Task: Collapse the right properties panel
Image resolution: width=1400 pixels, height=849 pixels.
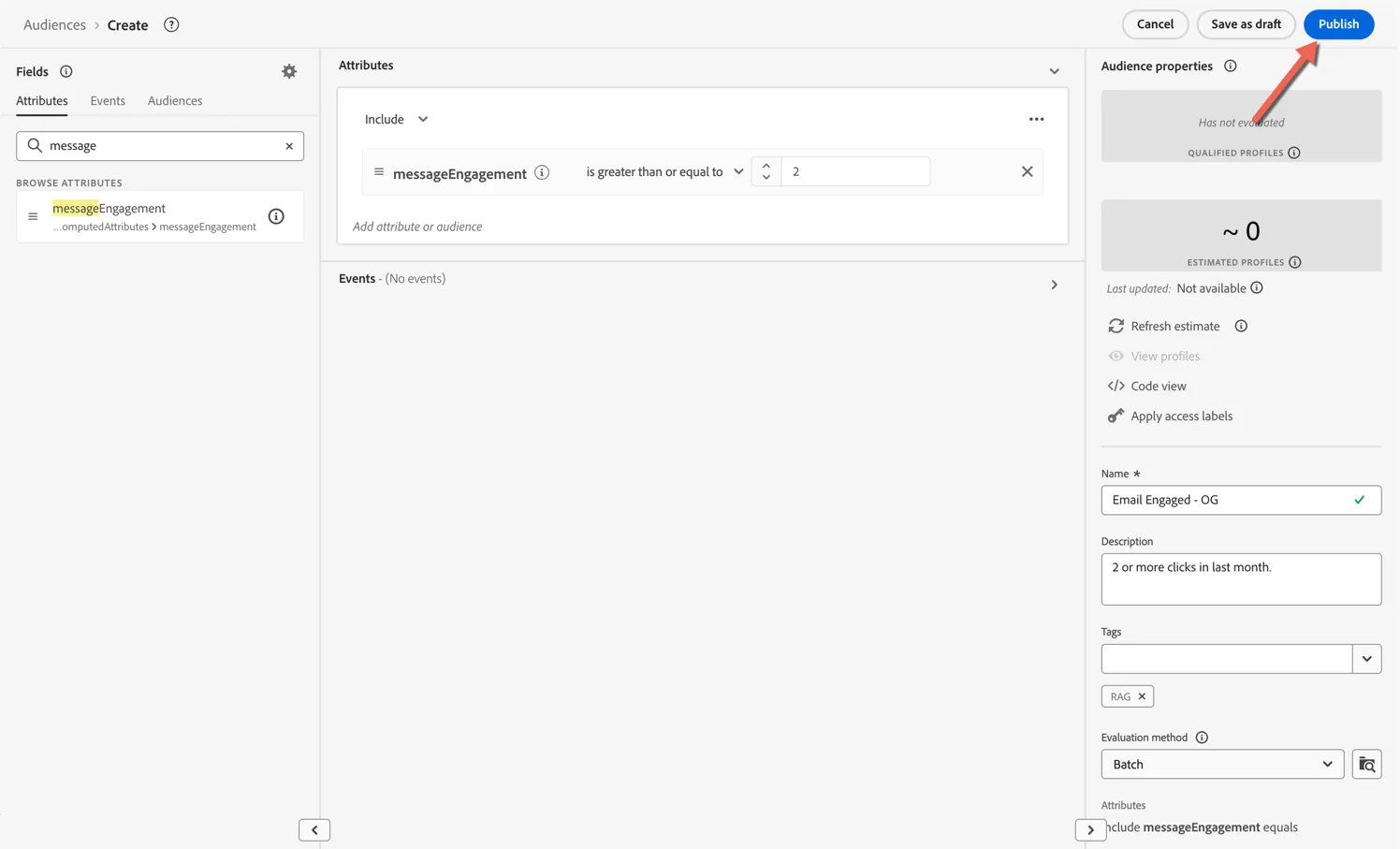Action: 1090,830
